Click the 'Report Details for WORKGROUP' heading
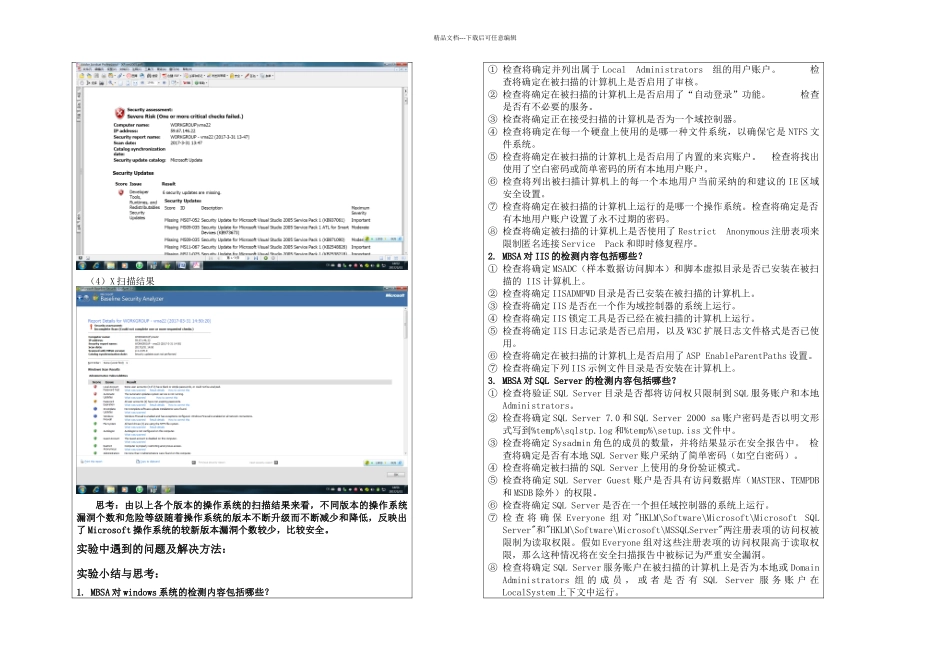The width and height of the screenshot is (950, 672). coord(150,321)
